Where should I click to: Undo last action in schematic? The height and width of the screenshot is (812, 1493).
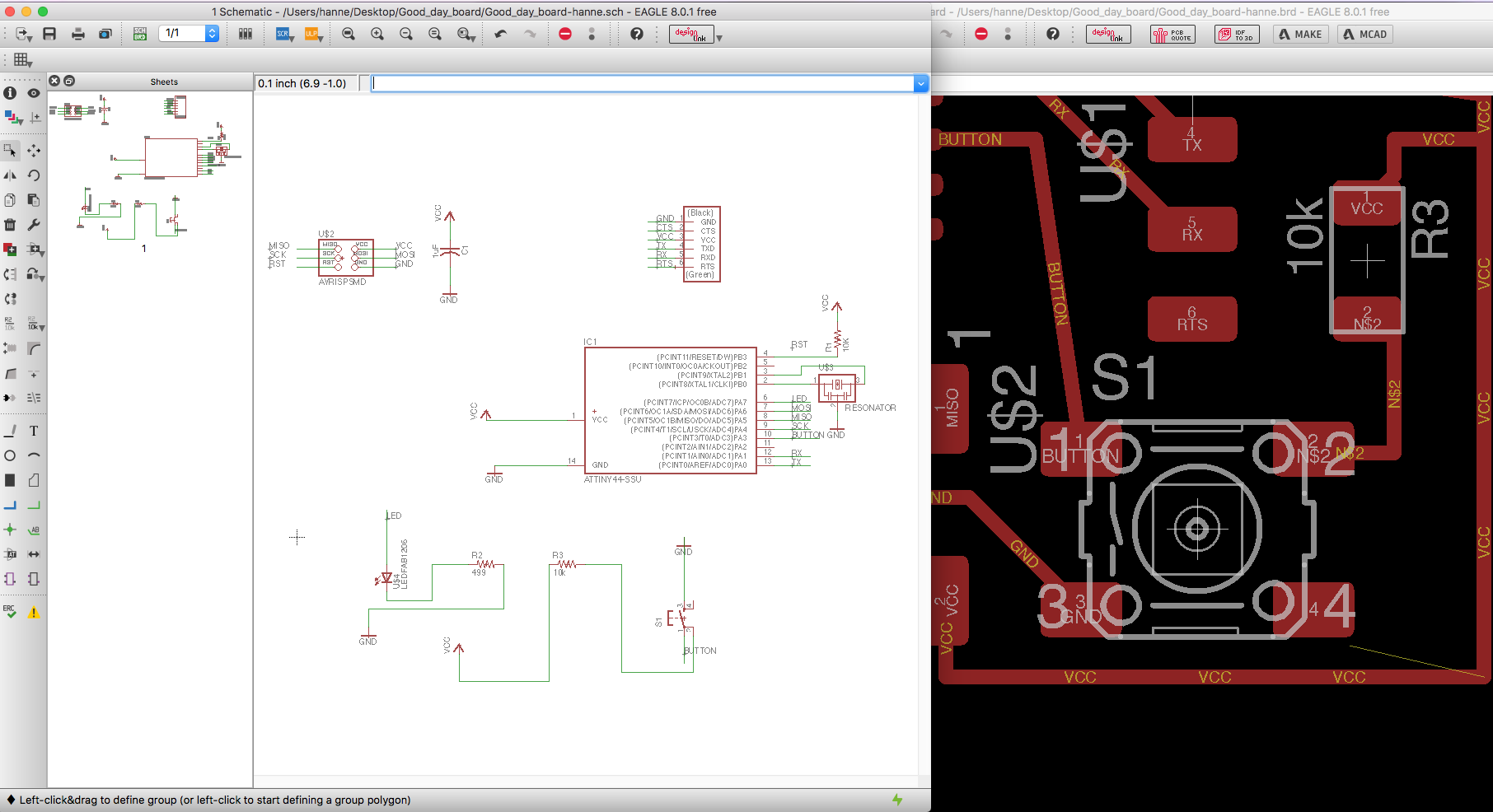point(501,34)
